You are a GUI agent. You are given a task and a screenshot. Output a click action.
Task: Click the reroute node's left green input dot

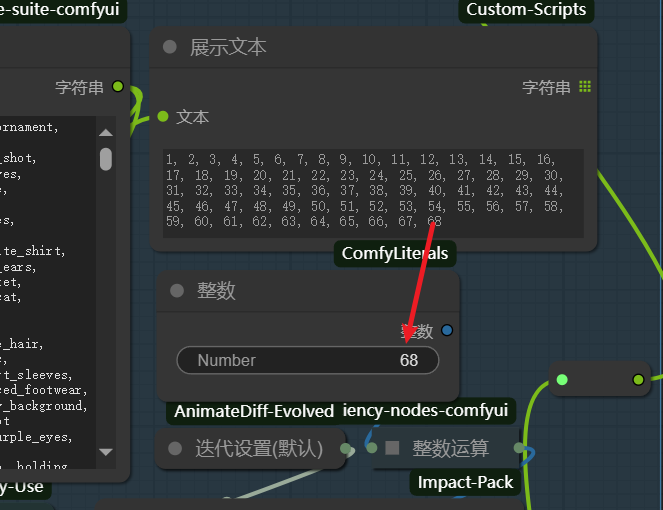pos(562,379)
